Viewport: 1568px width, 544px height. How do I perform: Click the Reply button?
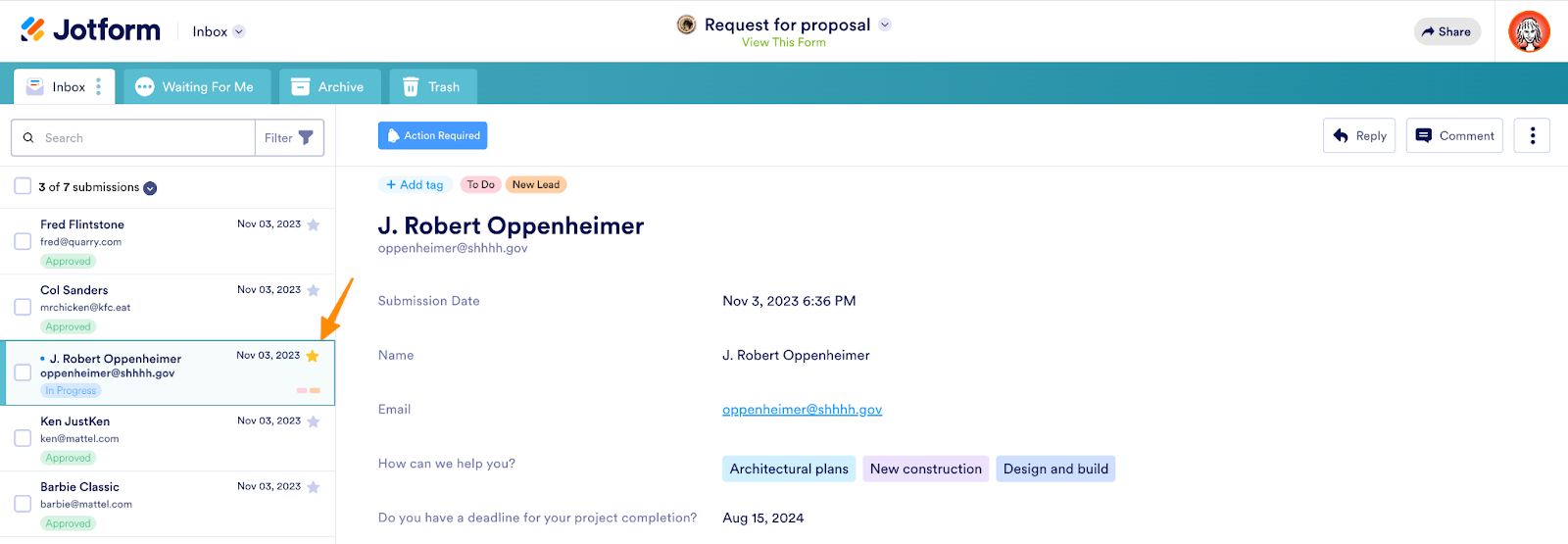1358,136
